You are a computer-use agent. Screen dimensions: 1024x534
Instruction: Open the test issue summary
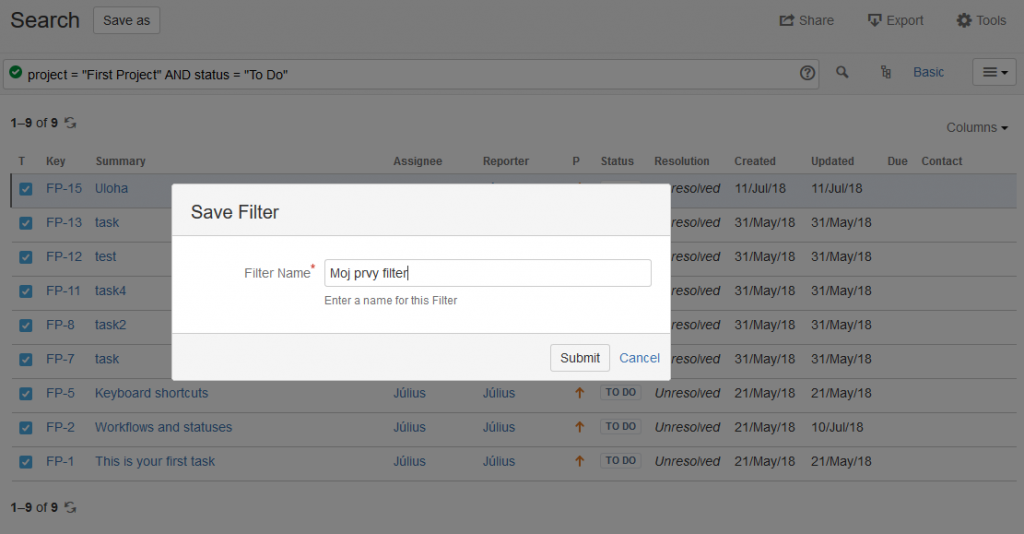(105, 257)
